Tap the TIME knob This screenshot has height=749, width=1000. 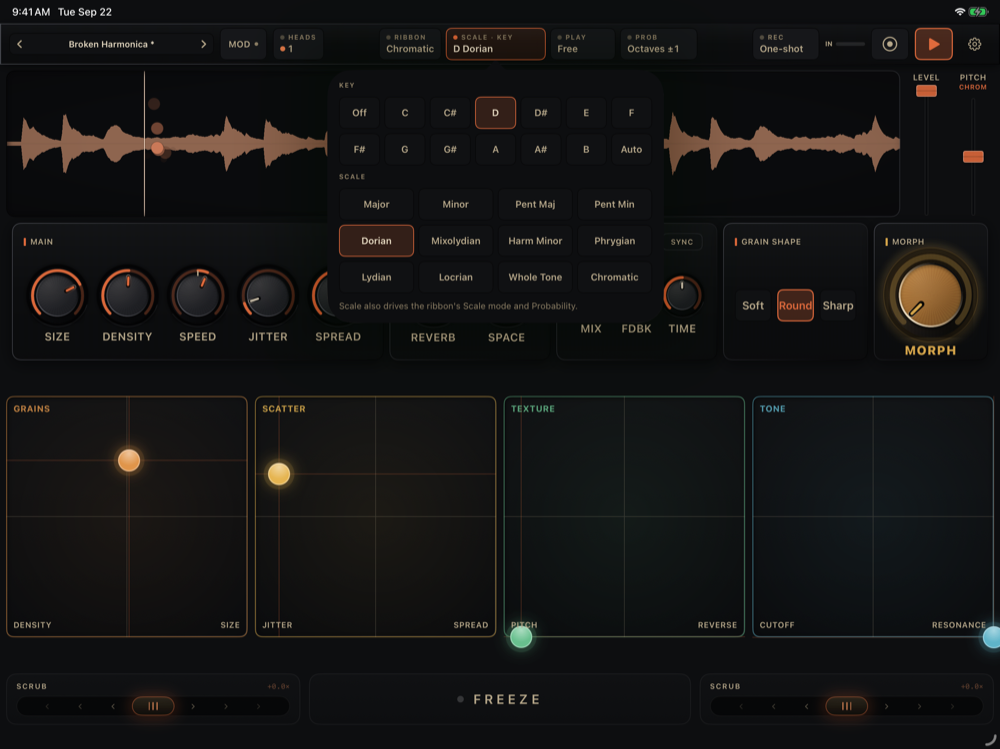coord(682,295)
